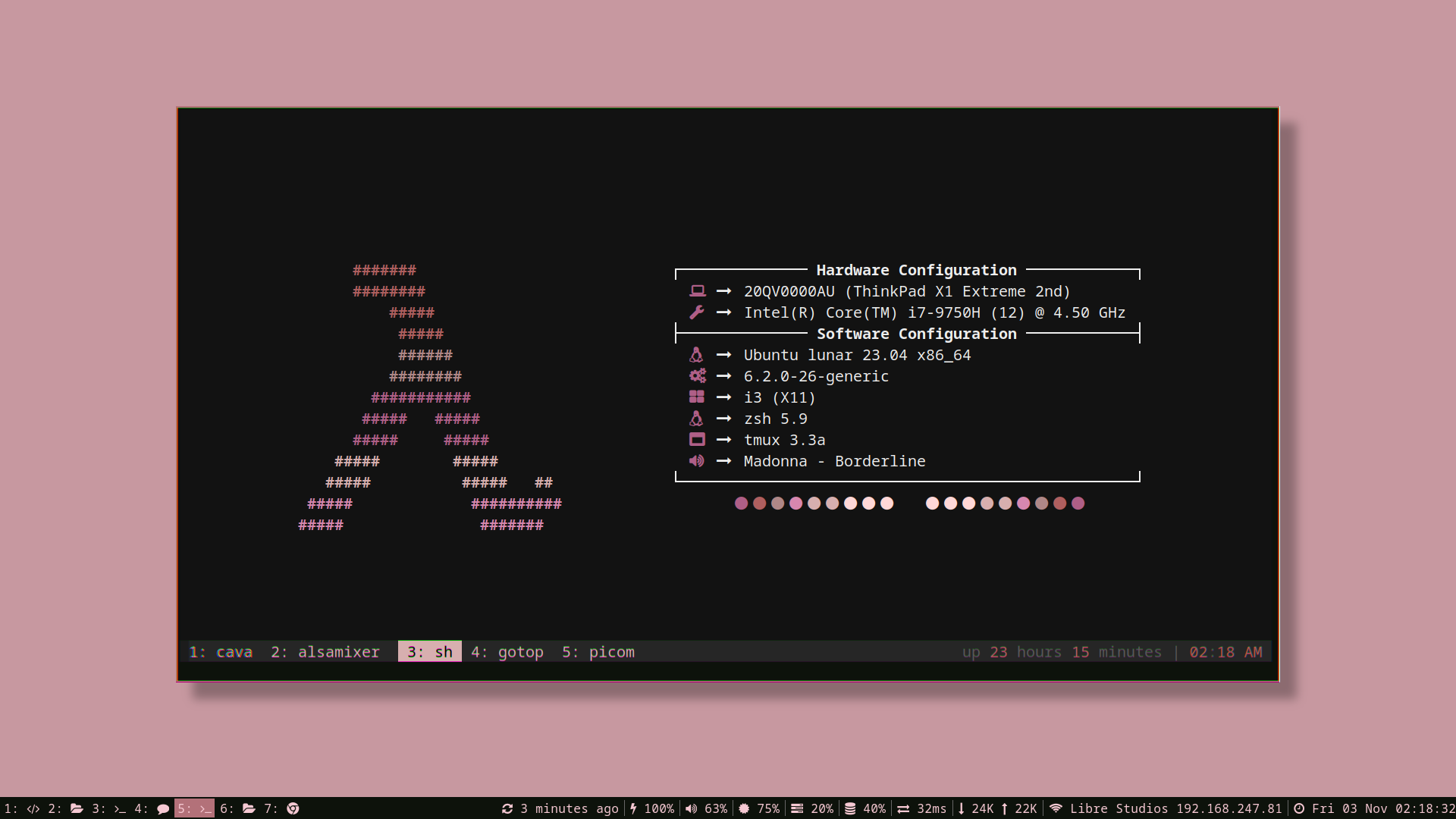Click the Tux penguin icon beside Ubuntu lunar
This screenshot has height=819, width=1456.
[697, 354]
